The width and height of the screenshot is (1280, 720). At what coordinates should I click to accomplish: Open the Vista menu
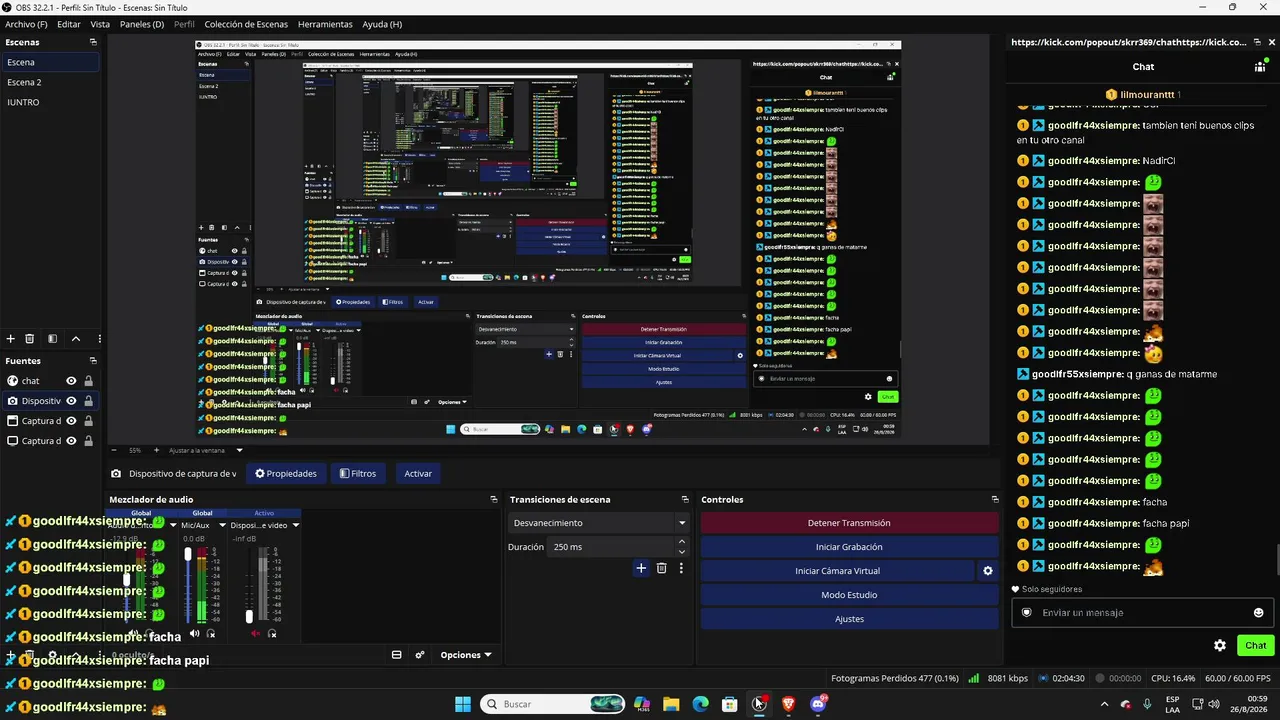100,24
